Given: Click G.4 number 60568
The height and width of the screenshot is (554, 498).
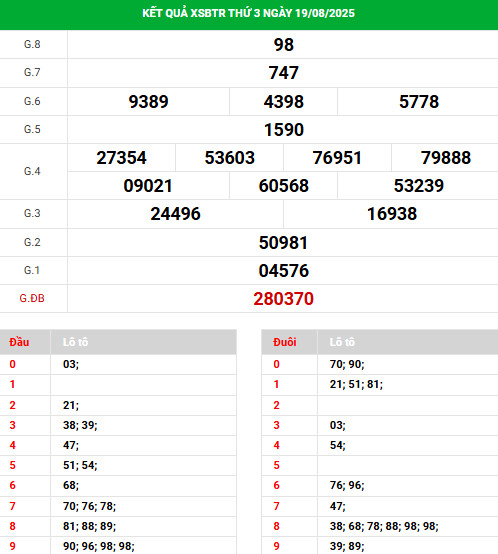Looking at the screenshot, I should (284, 186).
